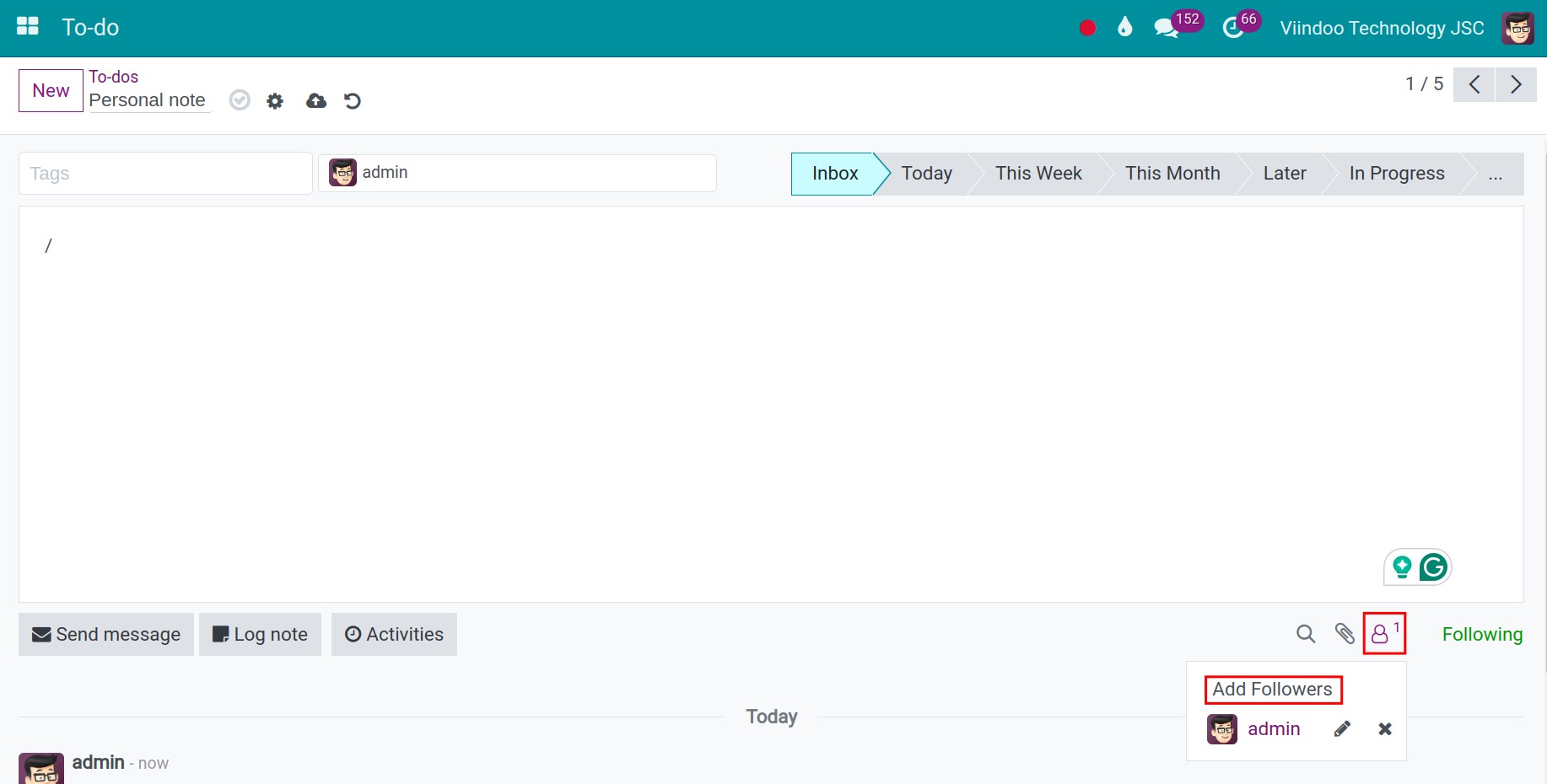Select the Inbox stage
1547x784 pixels.
pyautogui.click(x=835, y=174)
